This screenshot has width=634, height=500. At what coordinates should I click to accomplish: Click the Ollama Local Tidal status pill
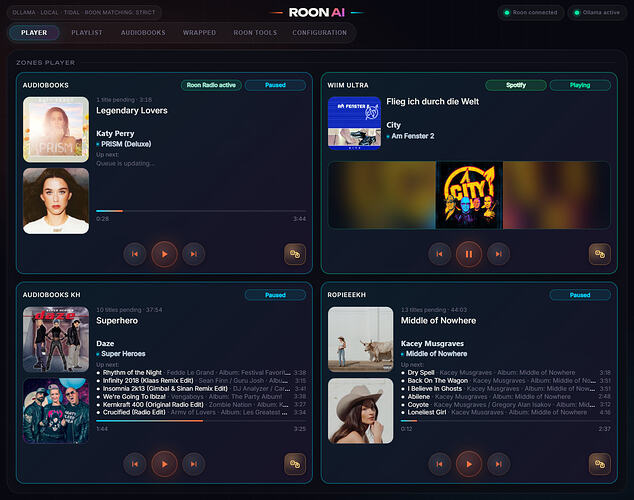click(x=84, y=13)
